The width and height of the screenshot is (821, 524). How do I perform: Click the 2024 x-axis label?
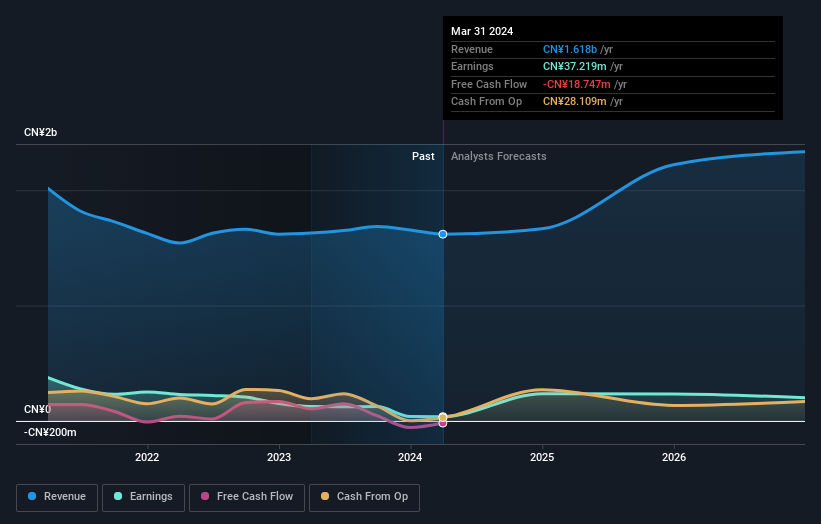[410, 458]
